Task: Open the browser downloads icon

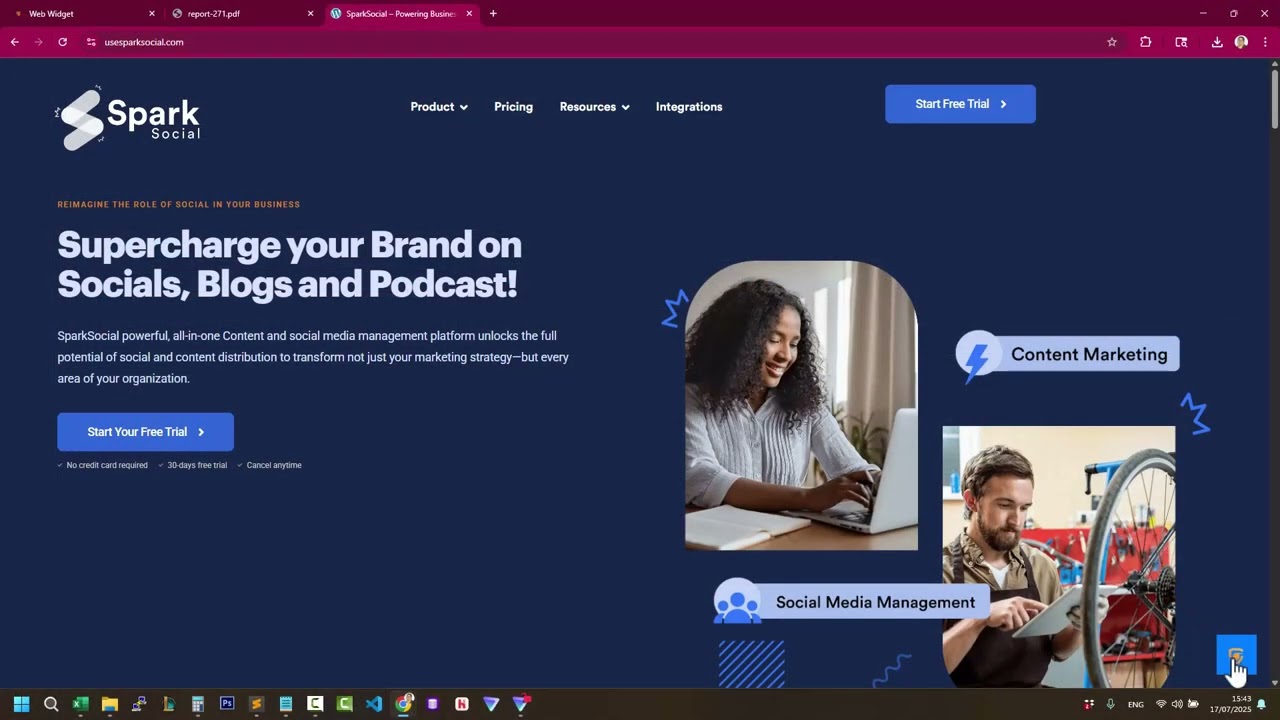Action: 1217,42
